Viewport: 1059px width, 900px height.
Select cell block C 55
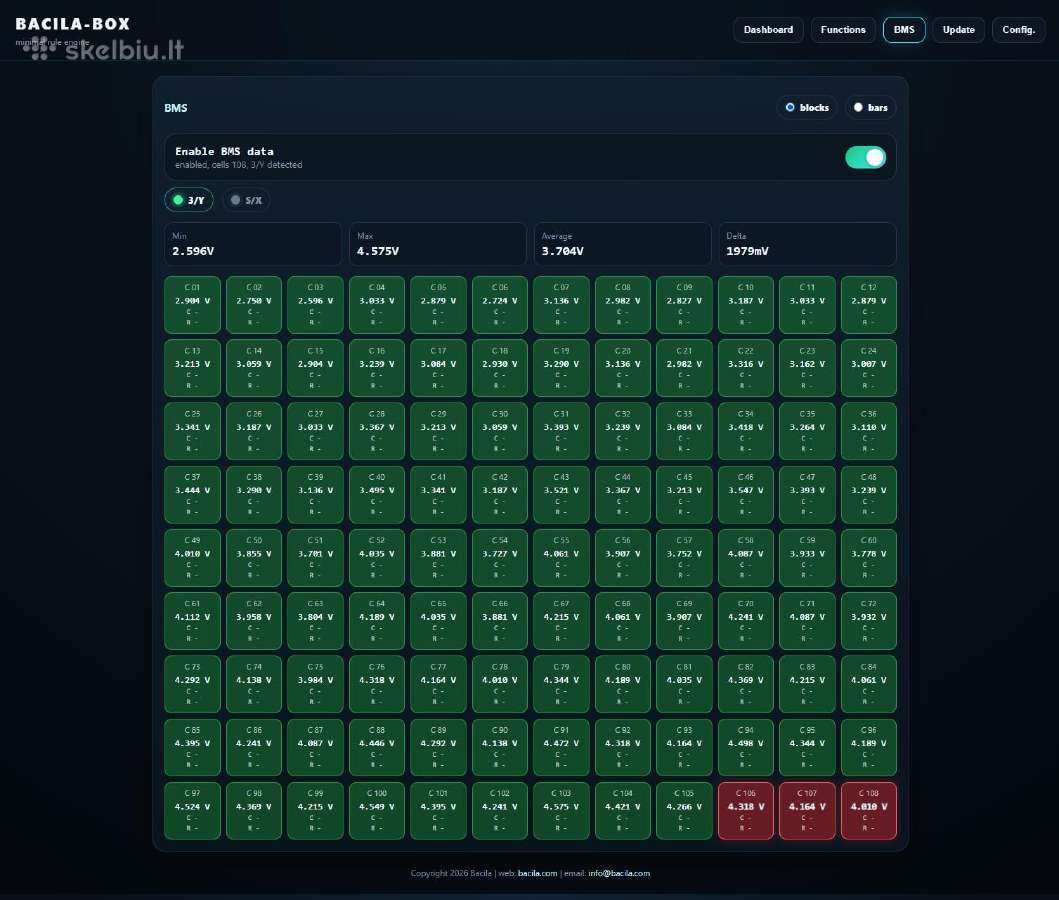(x=561, y=558)
